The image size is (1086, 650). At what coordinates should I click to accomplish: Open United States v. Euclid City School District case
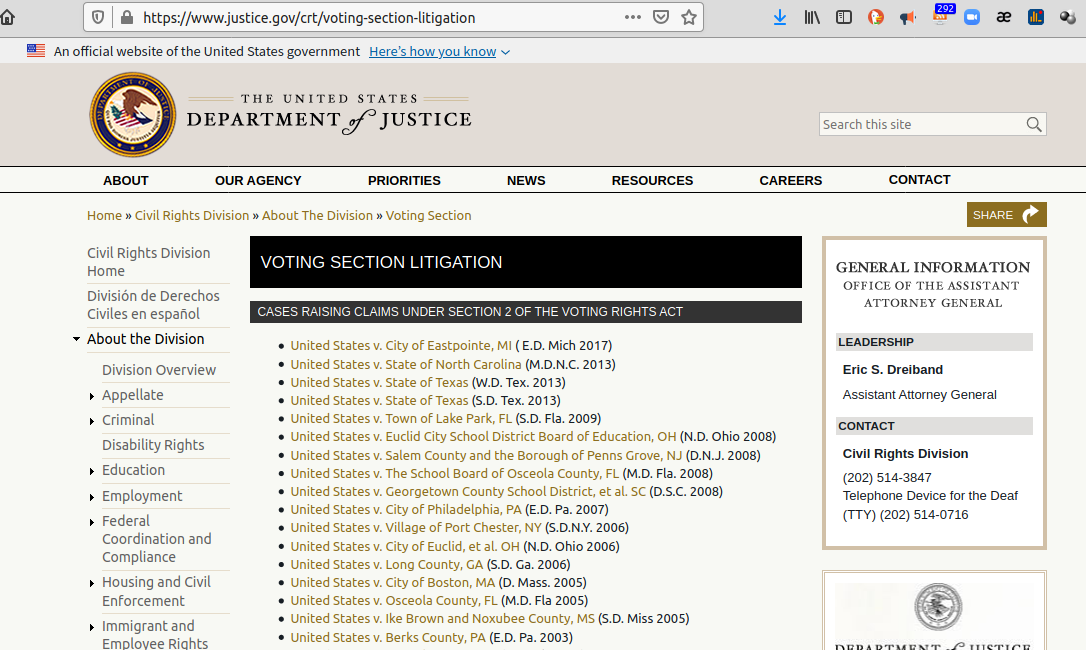[483, 437]
